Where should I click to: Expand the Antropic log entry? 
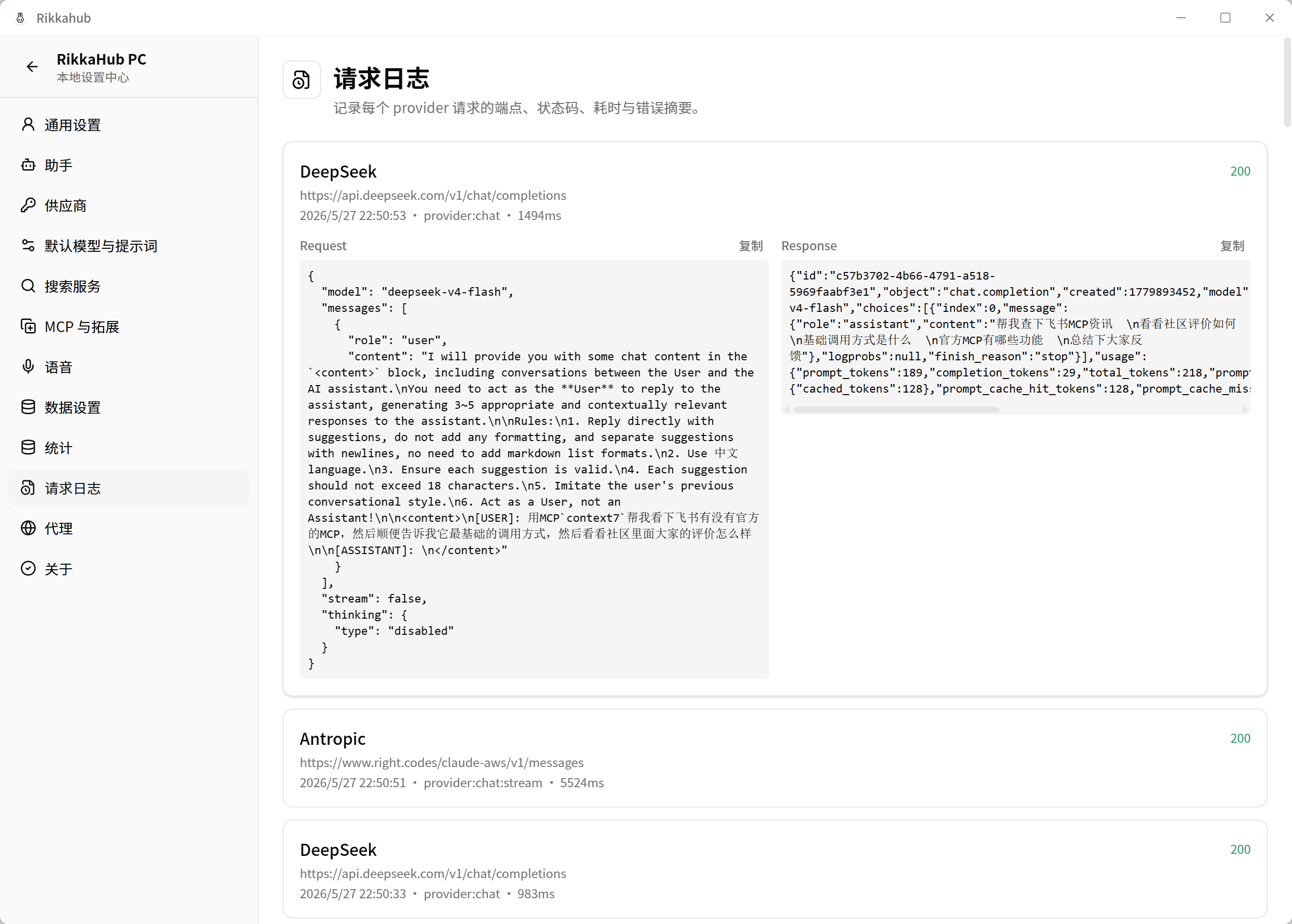775,758
